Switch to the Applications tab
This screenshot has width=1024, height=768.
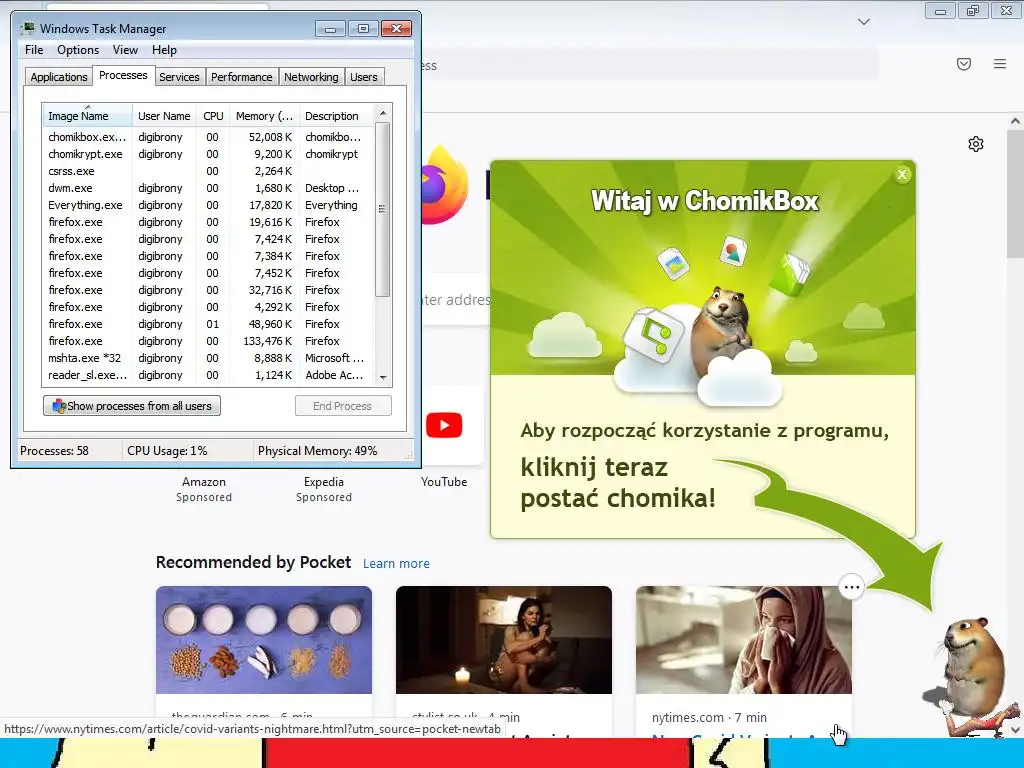pyautogui.click(x=59, y=77)
